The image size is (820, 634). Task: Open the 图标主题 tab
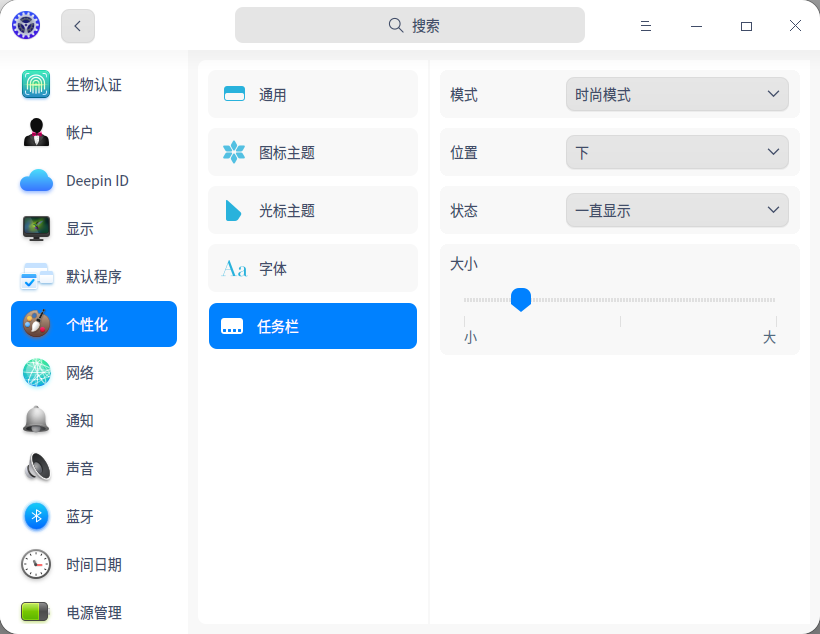(313, 152)
